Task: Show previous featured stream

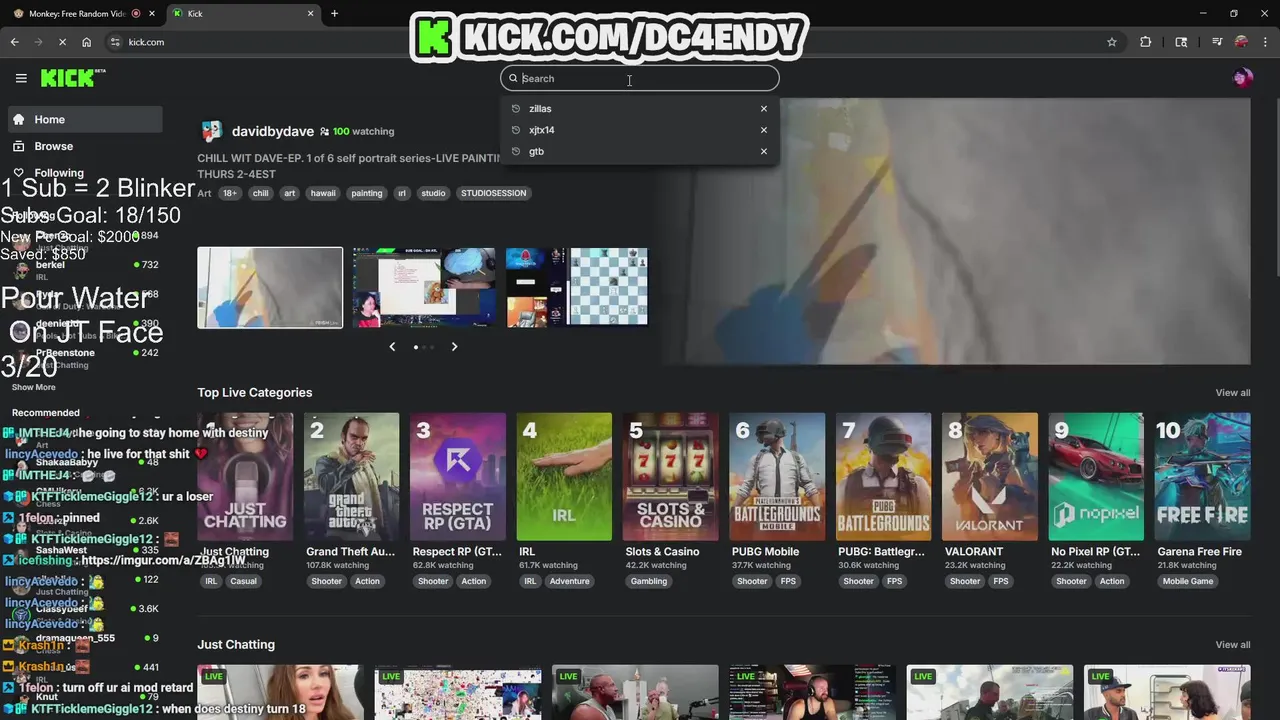Action: click(392, 347)
